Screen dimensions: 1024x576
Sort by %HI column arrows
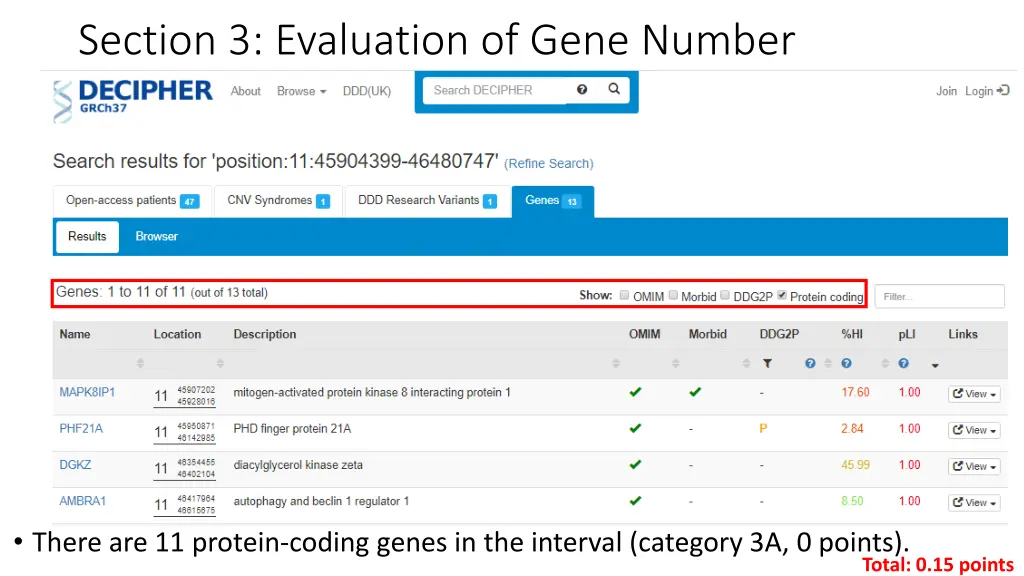coord(885,363)
